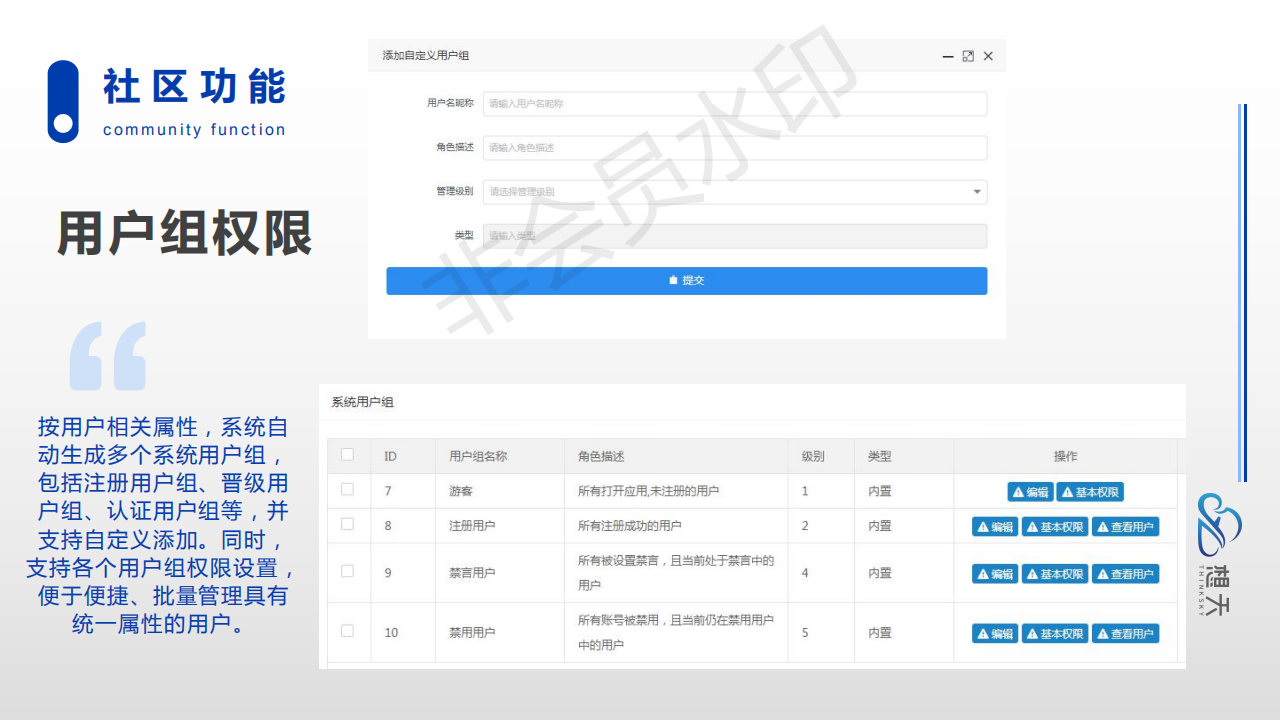Click 基本权限 button for 禁用用户 row
Viewport: 1280px width, 720px height.
pos(1055,633)
